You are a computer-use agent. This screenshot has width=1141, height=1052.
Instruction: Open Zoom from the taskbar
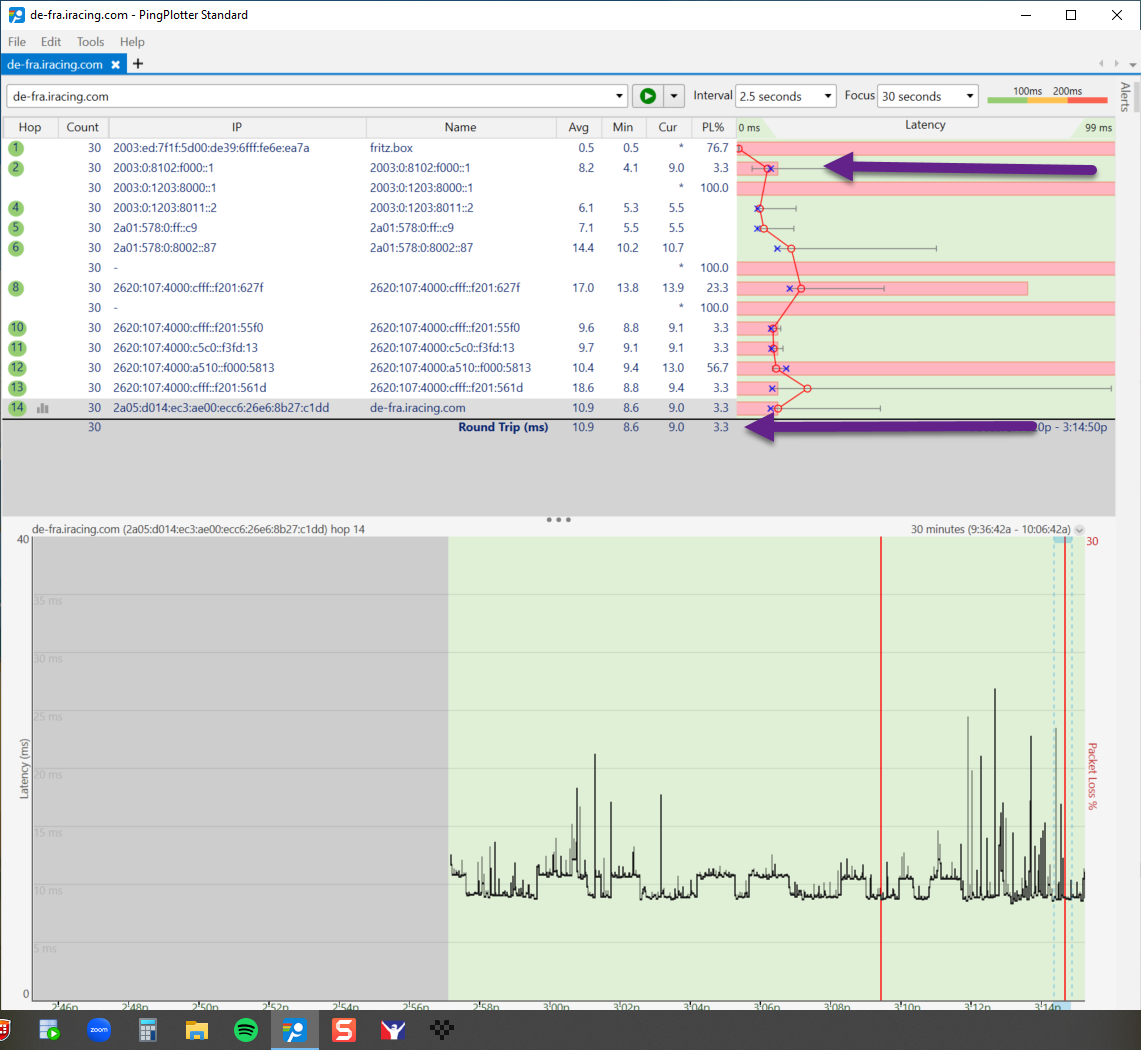pyautogui.click(x=99, y=1030)
